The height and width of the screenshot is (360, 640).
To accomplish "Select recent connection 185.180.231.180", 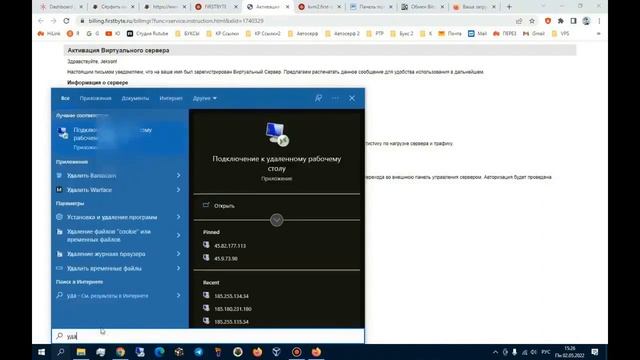I will point(233,309).
